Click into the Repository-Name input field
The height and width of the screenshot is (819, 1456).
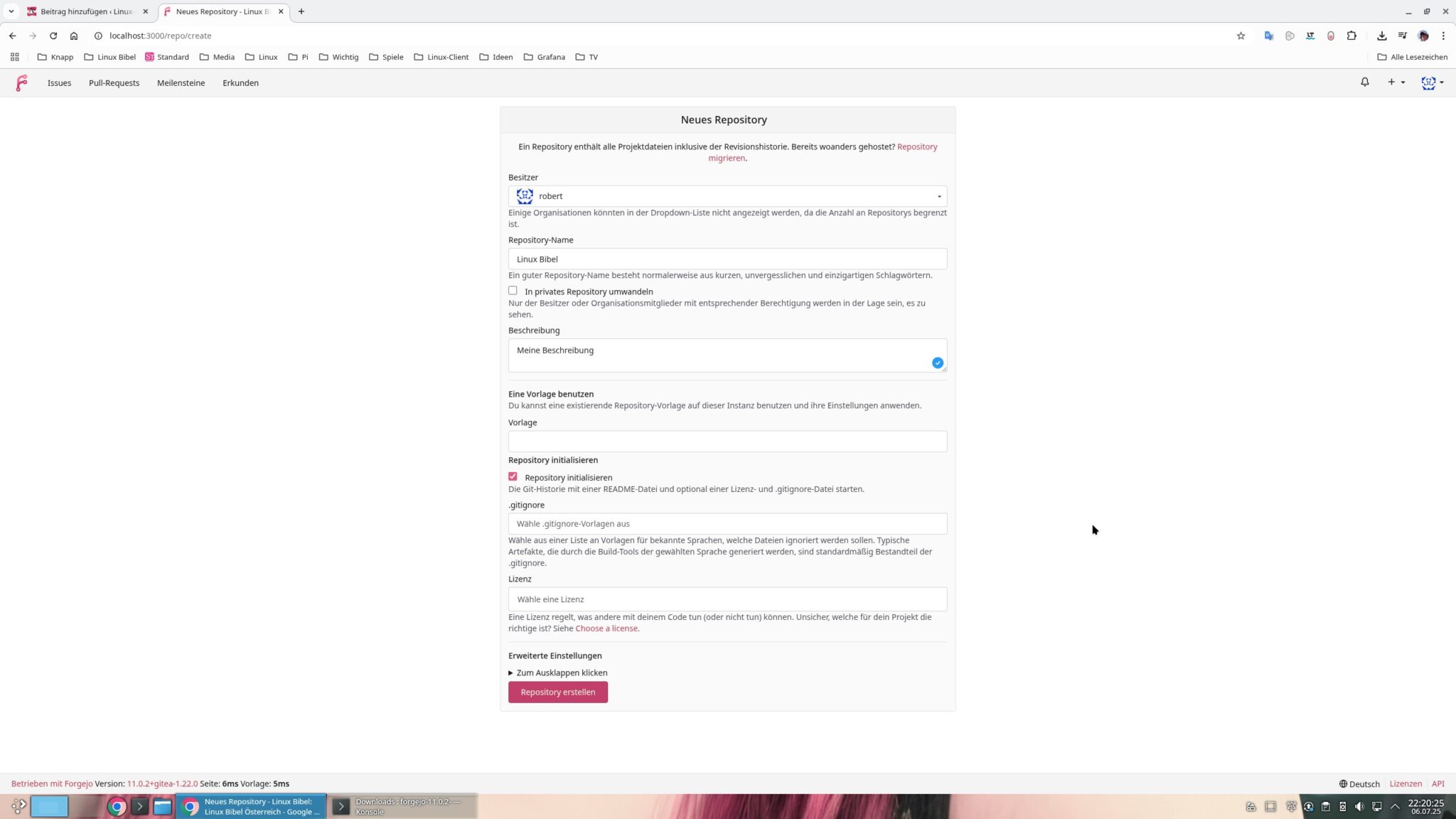pyautogui.click(x=727, y=259)
